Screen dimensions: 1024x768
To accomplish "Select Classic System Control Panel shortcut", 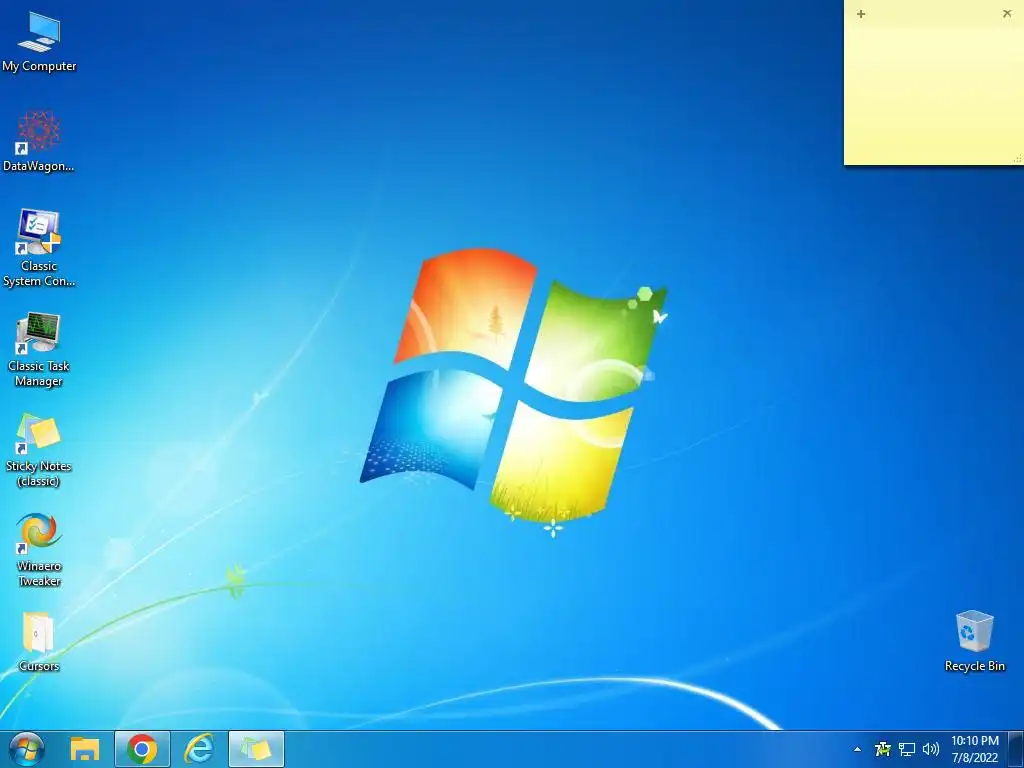I will click(39, 248).
